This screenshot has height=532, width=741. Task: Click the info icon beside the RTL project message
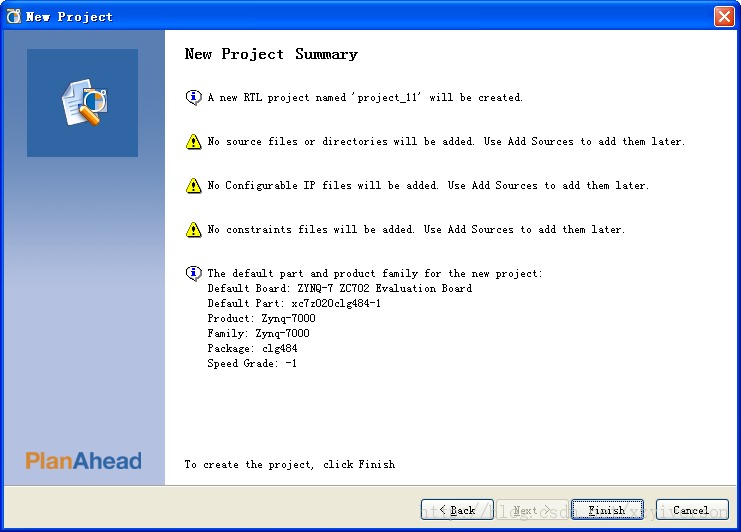(x=193, y=97)
